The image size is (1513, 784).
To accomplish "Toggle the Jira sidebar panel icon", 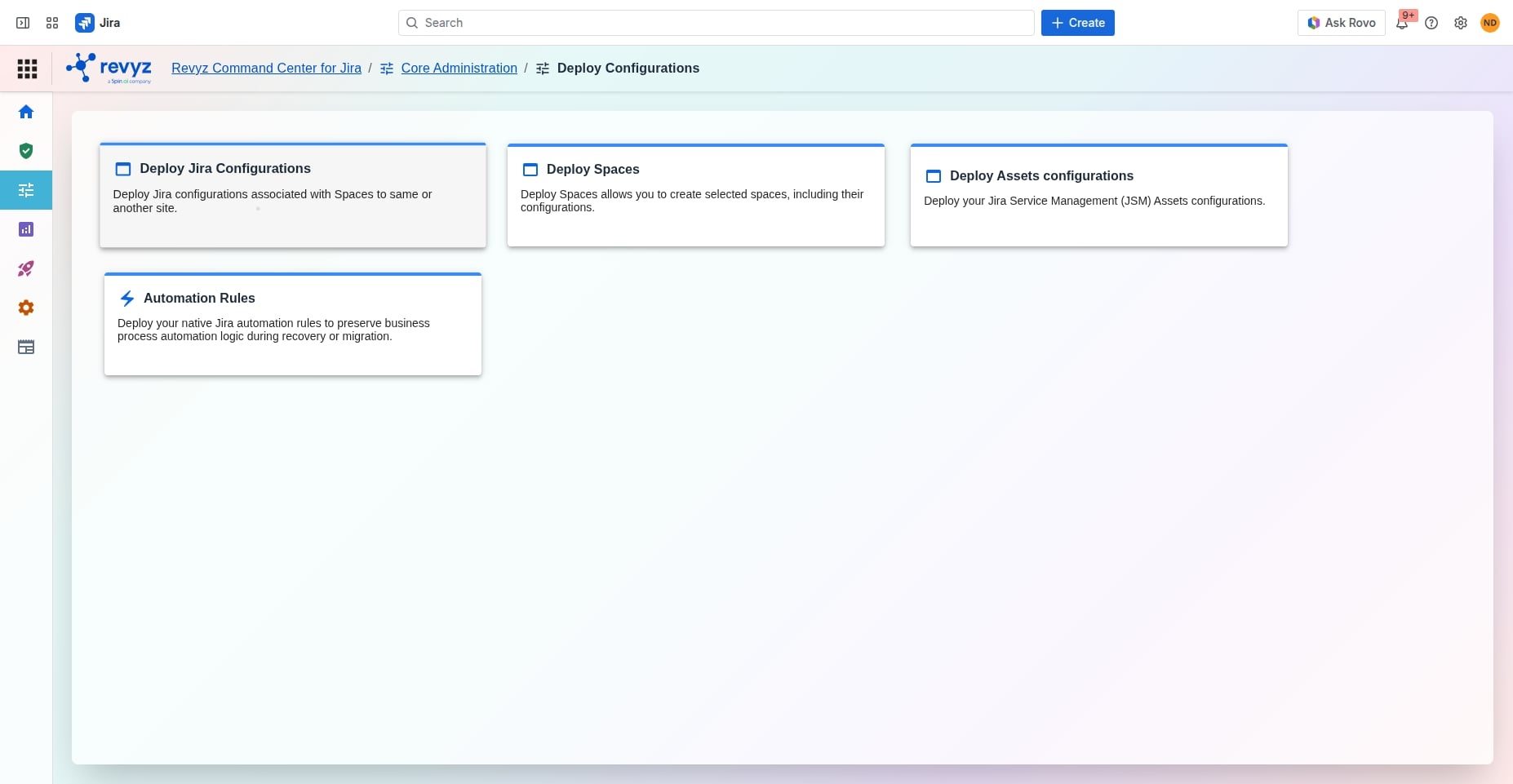I will pyautogui.click(x=23, y=23).
